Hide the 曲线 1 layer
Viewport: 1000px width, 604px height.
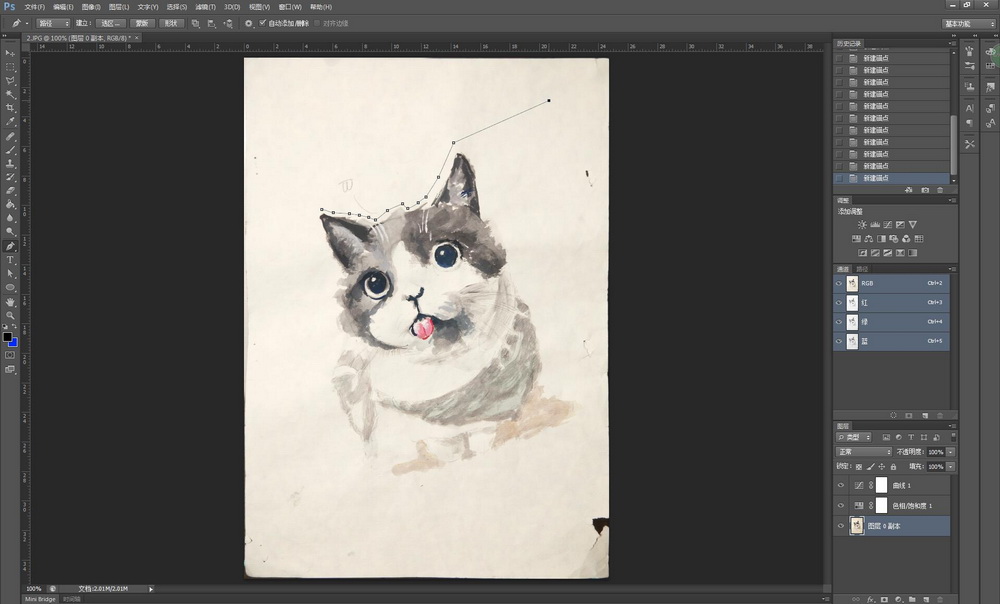point(841,485)
